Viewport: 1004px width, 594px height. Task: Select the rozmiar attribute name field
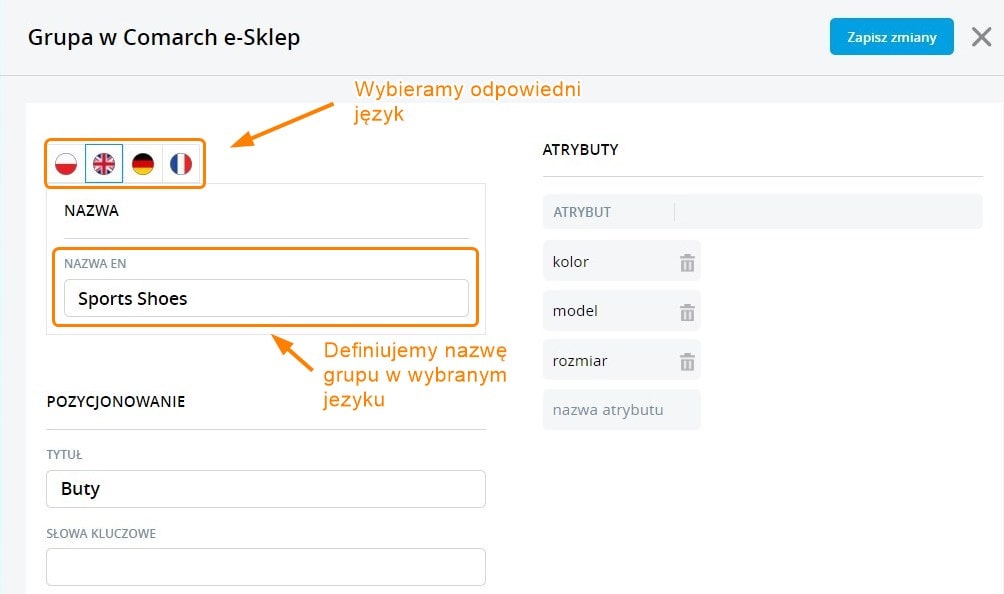(x=610, y=360)
